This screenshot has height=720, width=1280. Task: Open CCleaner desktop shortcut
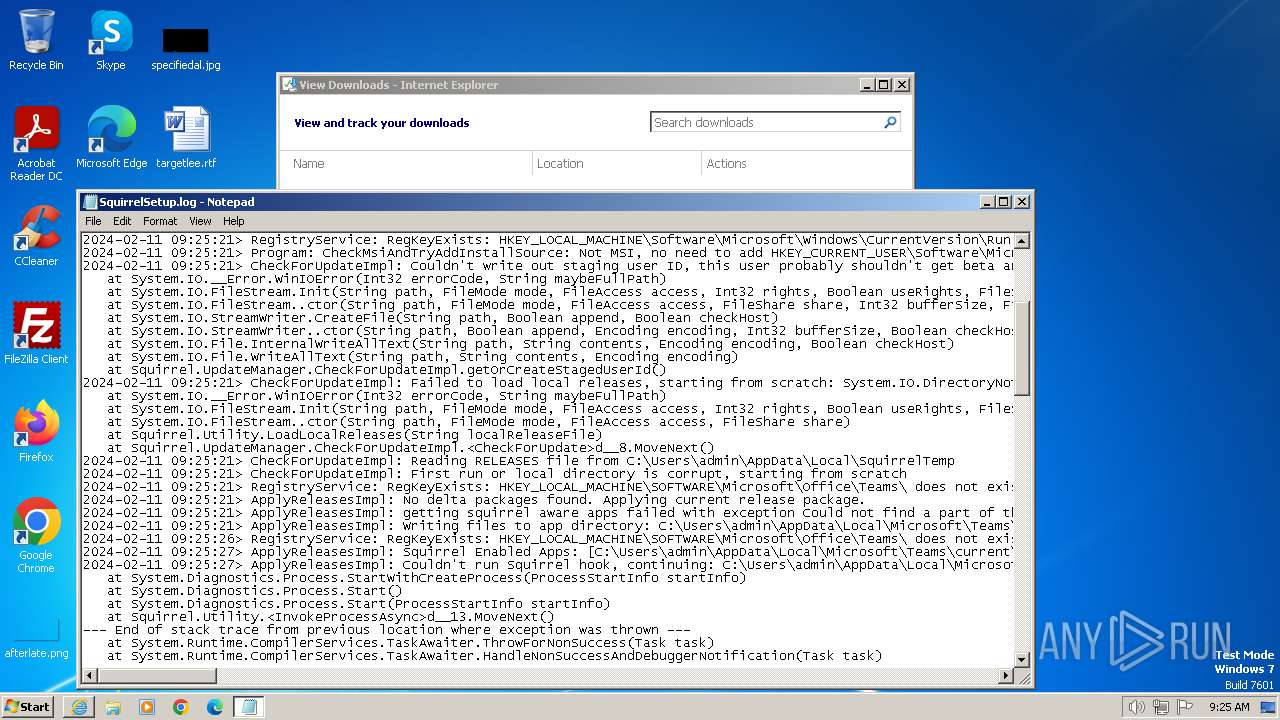pos(36,235)
